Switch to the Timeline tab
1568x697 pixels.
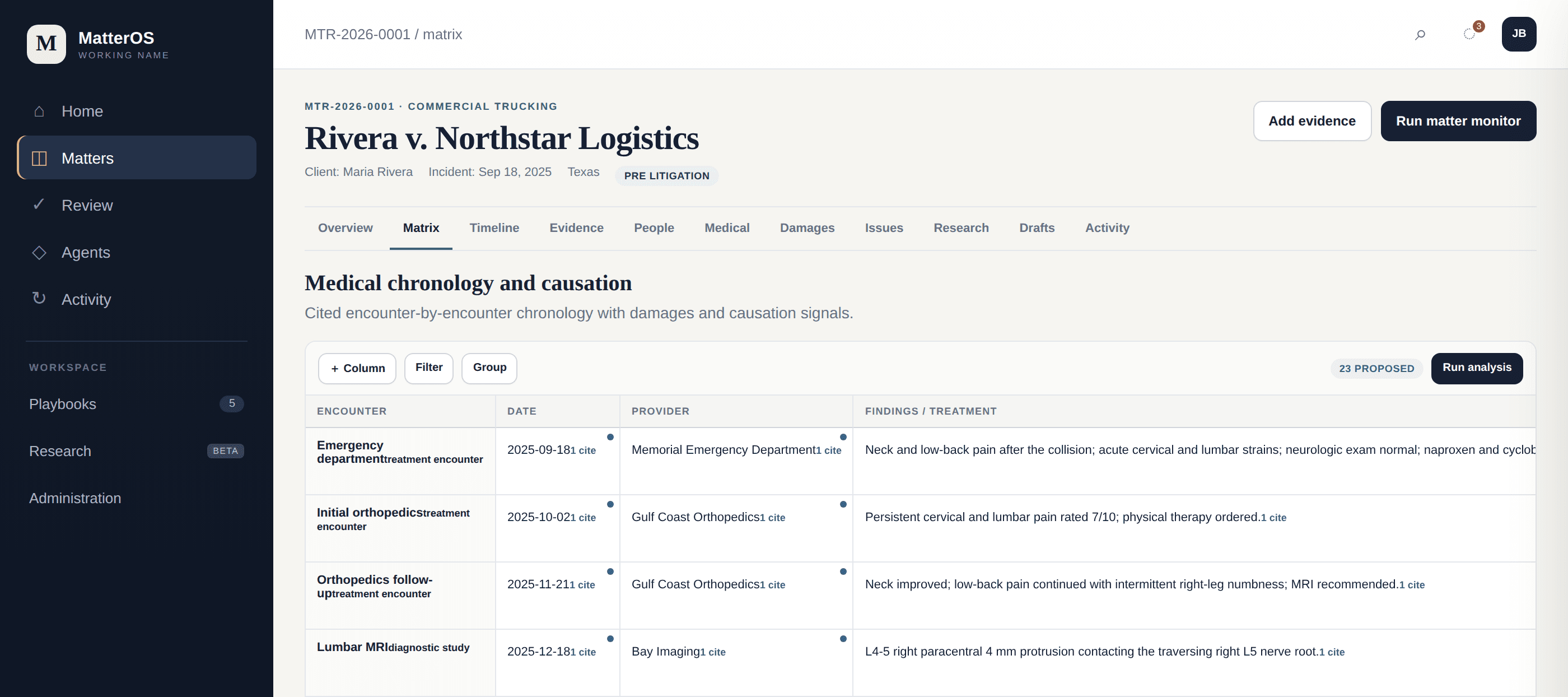494,228
